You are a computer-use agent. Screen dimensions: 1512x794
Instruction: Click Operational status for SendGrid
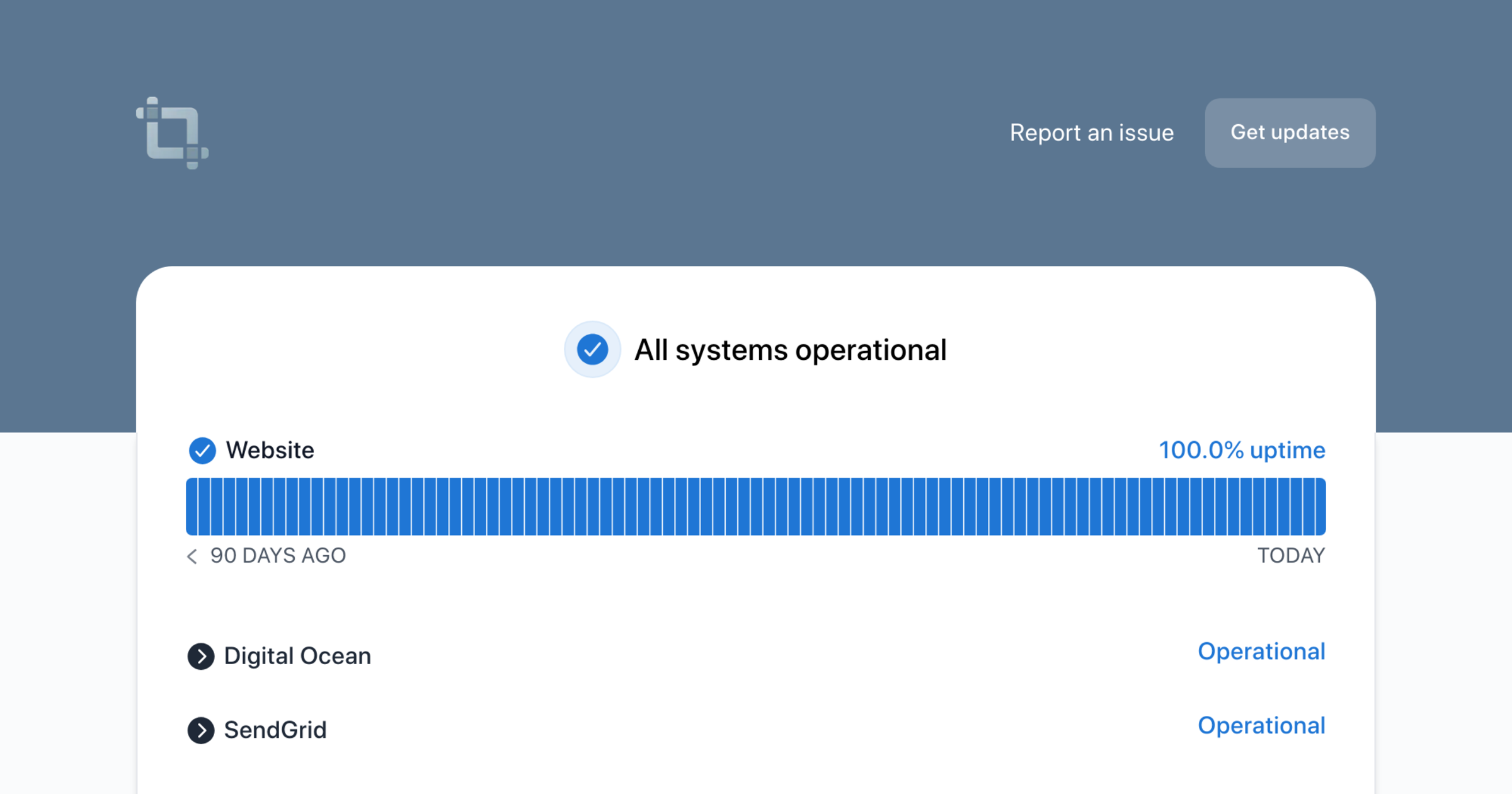click(1261, 726)
